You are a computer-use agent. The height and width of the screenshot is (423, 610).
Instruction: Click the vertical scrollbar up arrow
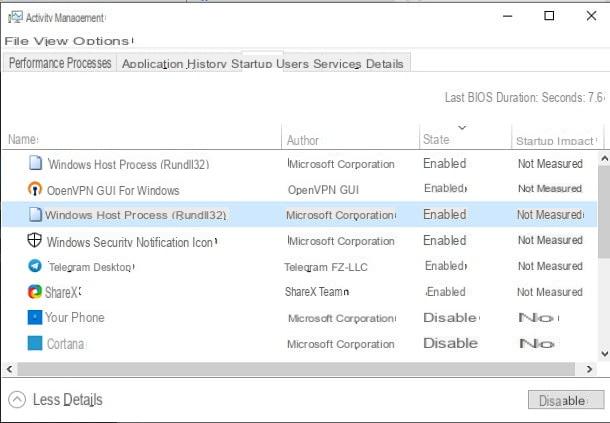(x=604, y=159)
